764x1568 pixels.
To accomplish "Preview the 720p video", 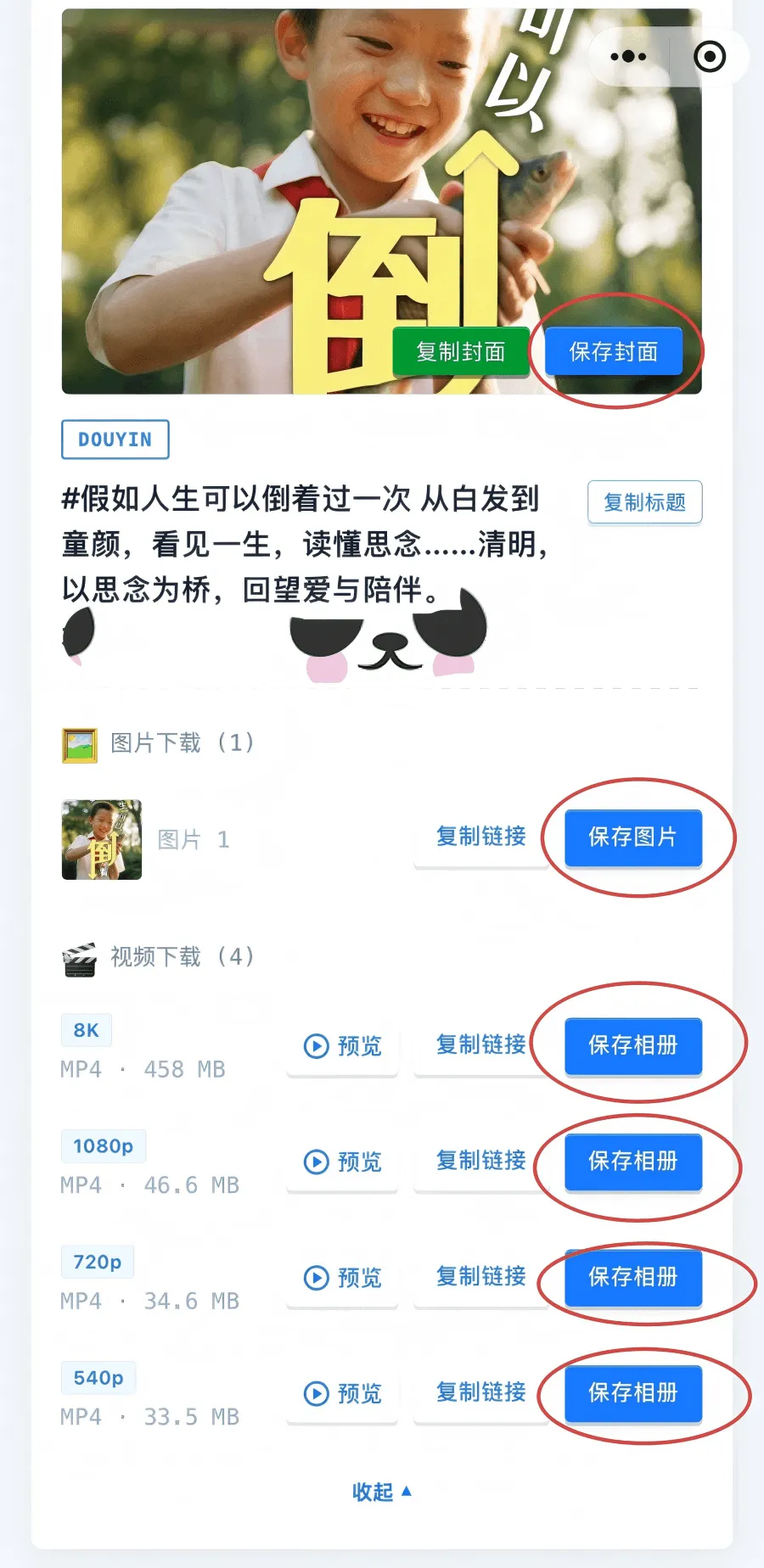I will pyautogui.click(x=343, y=1277).
